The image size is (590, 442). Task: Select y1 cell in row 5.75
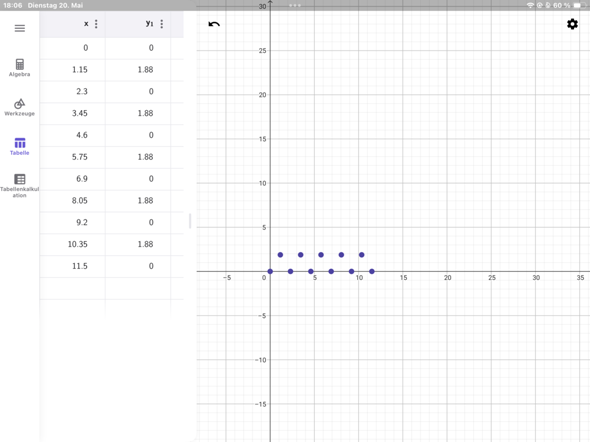click(138, 157)
